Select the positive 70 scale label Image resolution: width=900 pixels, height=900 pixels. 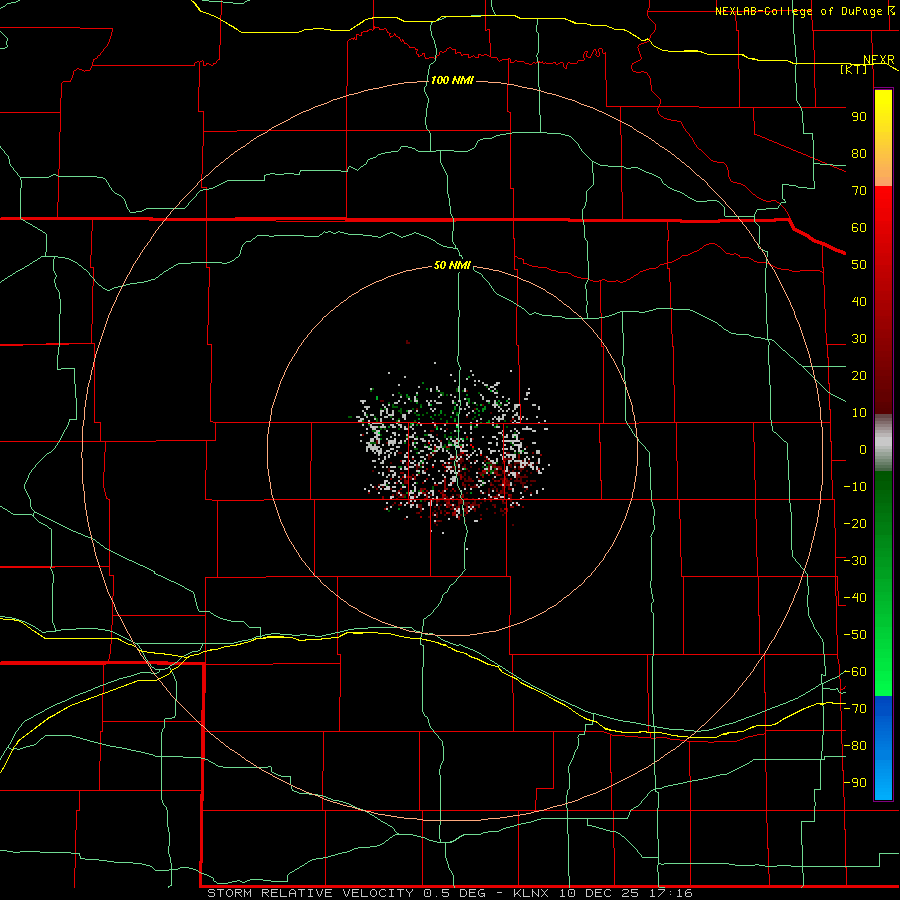859,191
